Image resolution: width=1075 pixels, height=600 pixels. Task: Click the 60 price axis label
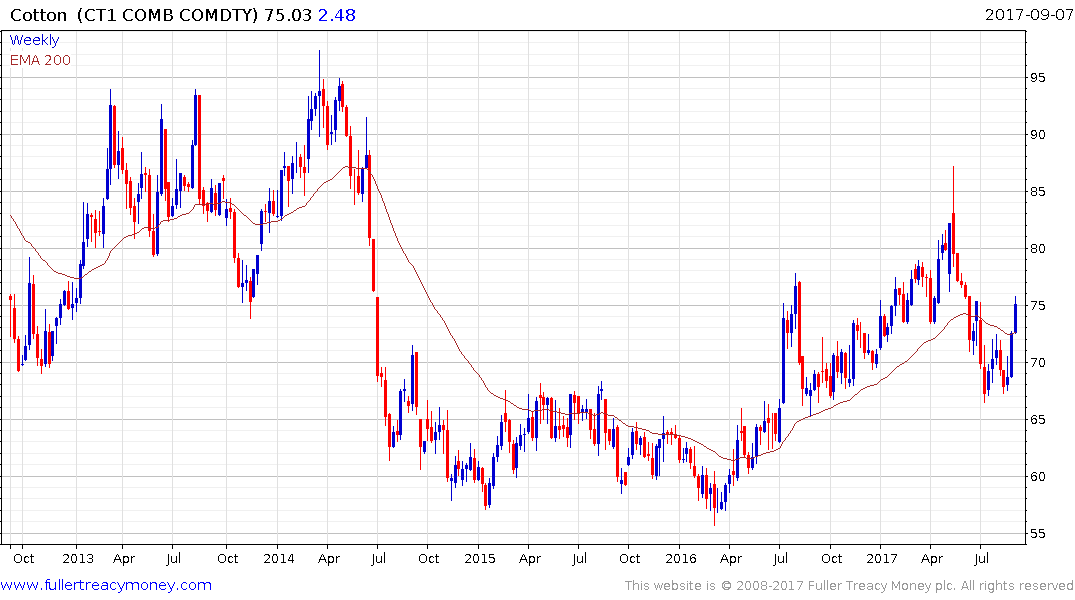click(x=1038, y=476)
